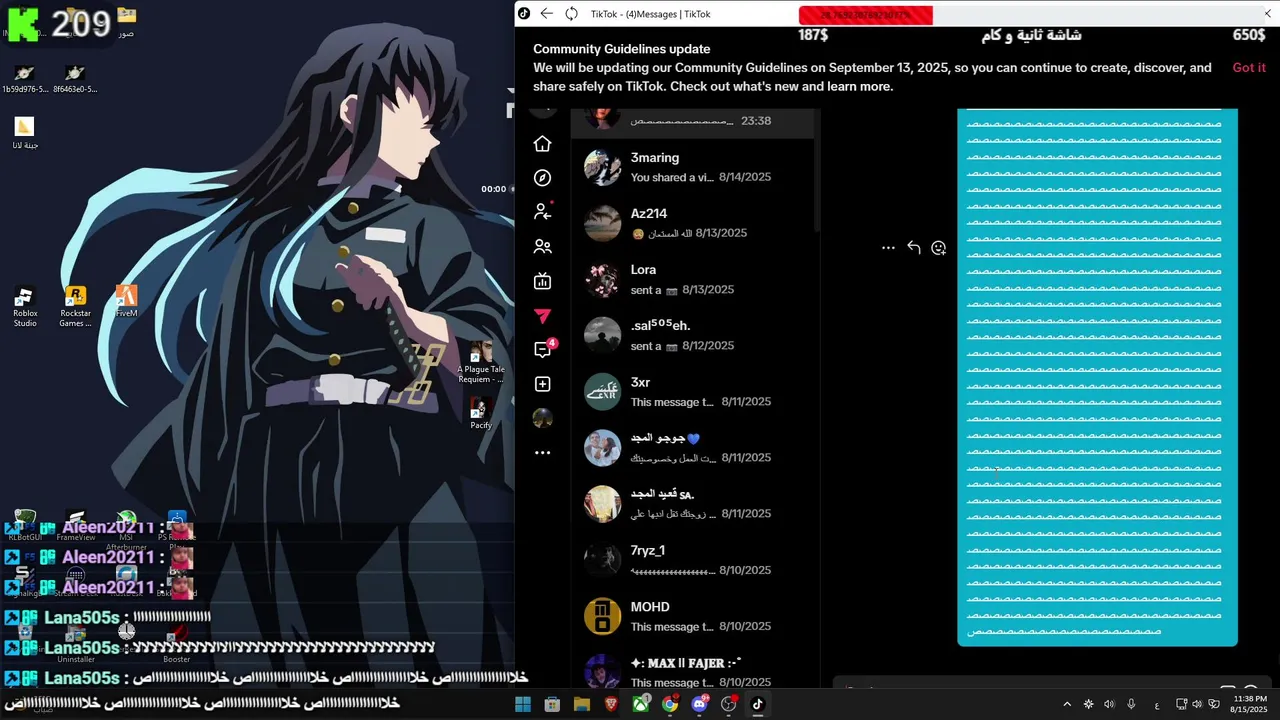This screenshot has height=720, width=1280.
Task: Open Brave browser from the taskbar
Action: click(611, 704)
